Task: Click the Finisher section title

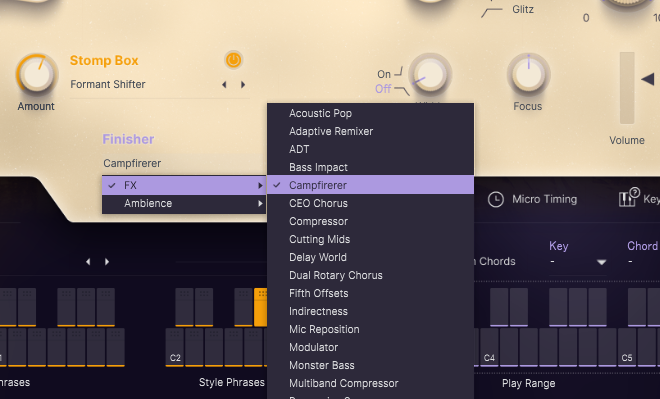Action: coord(128,139)
